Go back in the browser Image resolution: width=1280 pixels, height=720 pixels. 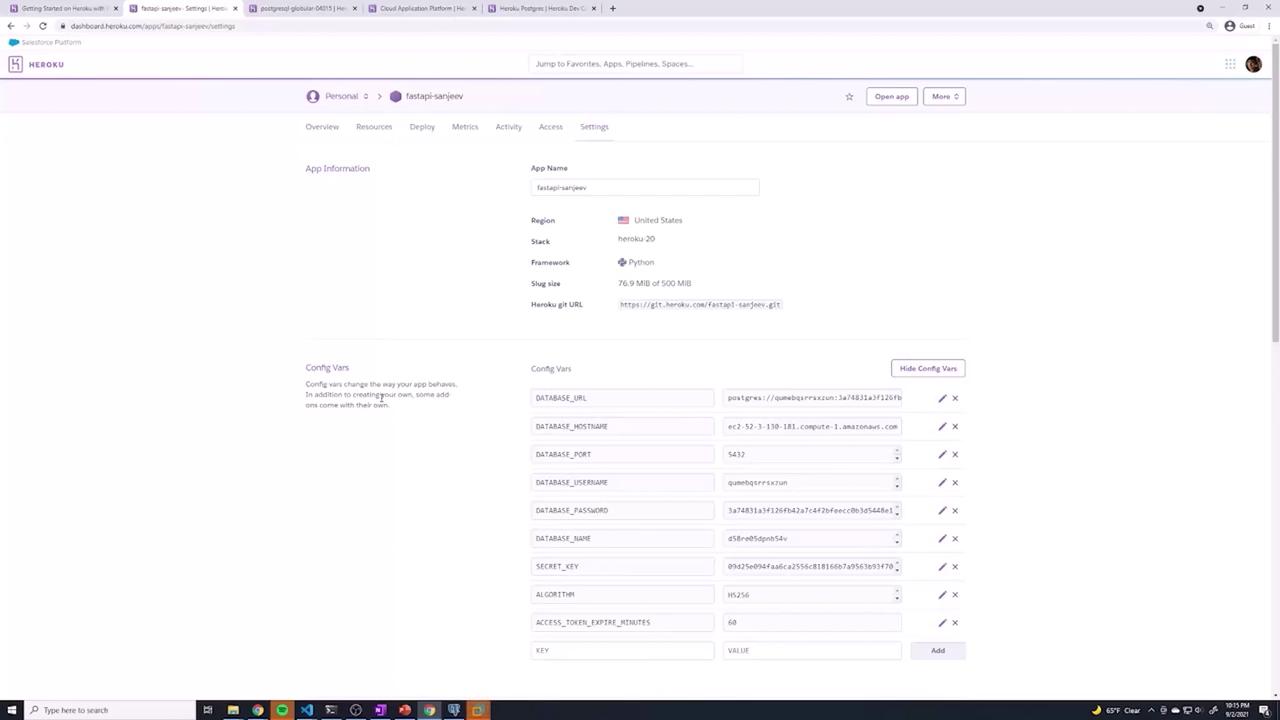point(11,26)
